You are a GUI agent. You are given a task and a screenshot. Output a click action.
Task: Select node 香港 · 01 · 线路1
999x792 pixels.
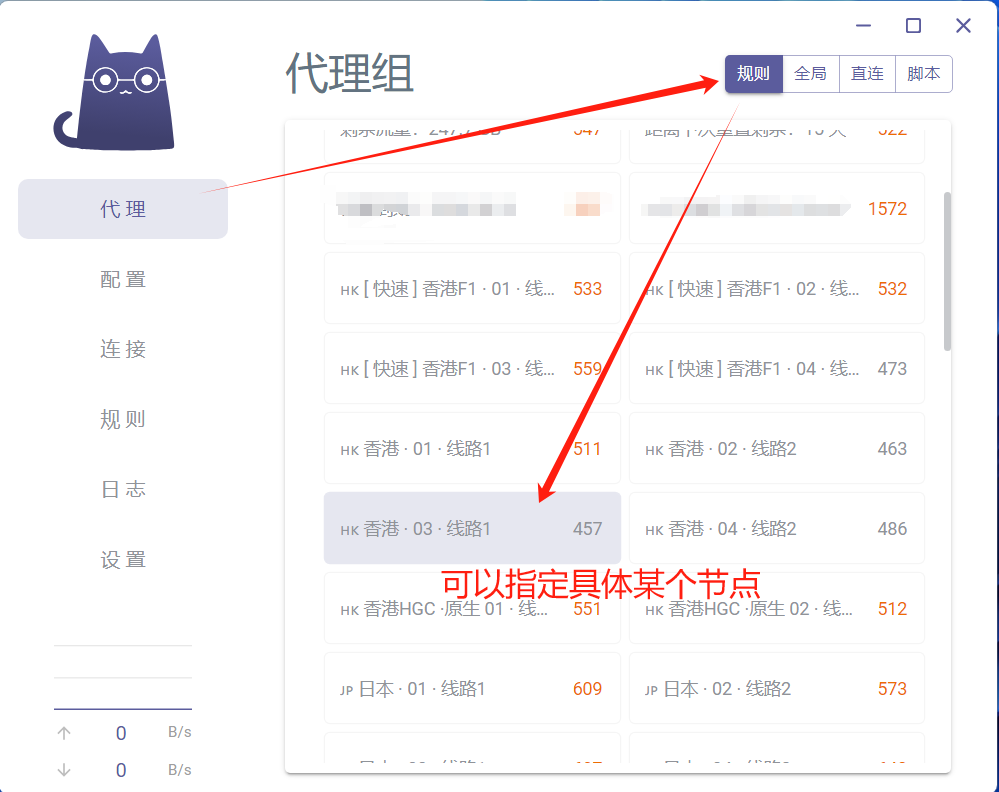click(472, 449)
